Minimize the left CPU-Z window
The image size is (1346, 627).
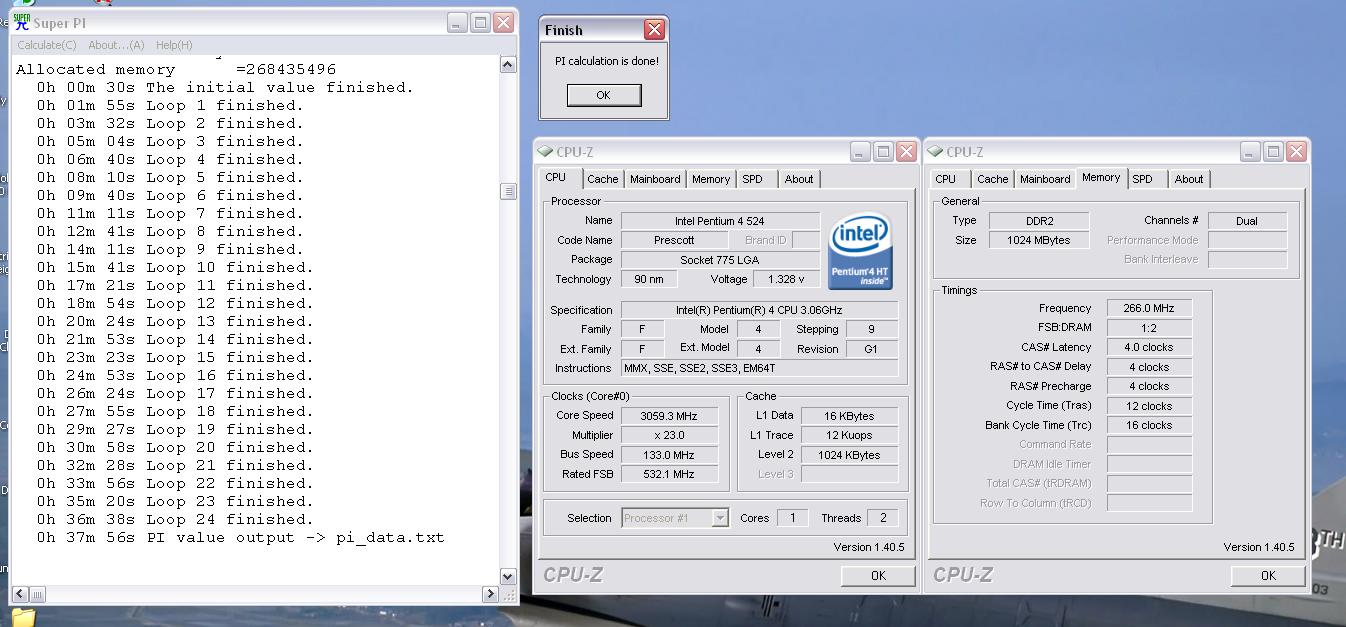pos(861,152)
